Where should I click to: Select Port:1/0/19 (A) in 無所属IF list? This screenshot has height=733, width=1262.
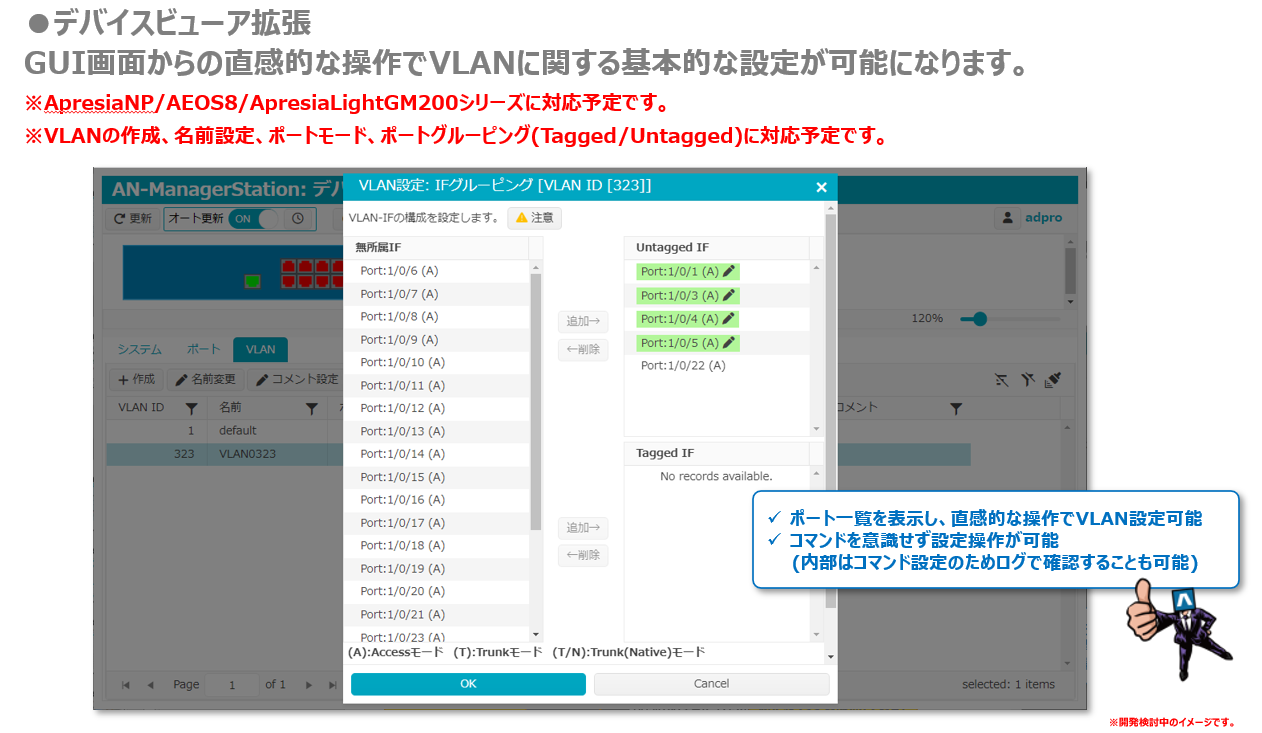click(x=436, y=569)
